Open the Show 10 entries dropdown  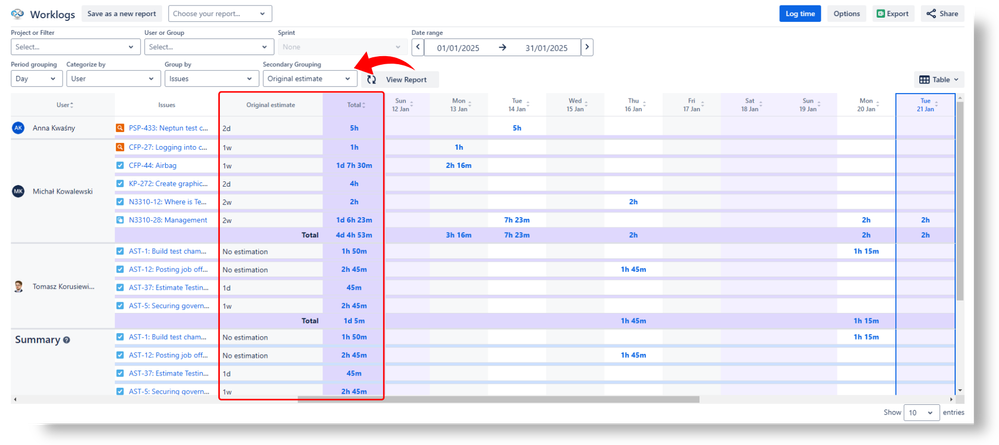[921, 412]
